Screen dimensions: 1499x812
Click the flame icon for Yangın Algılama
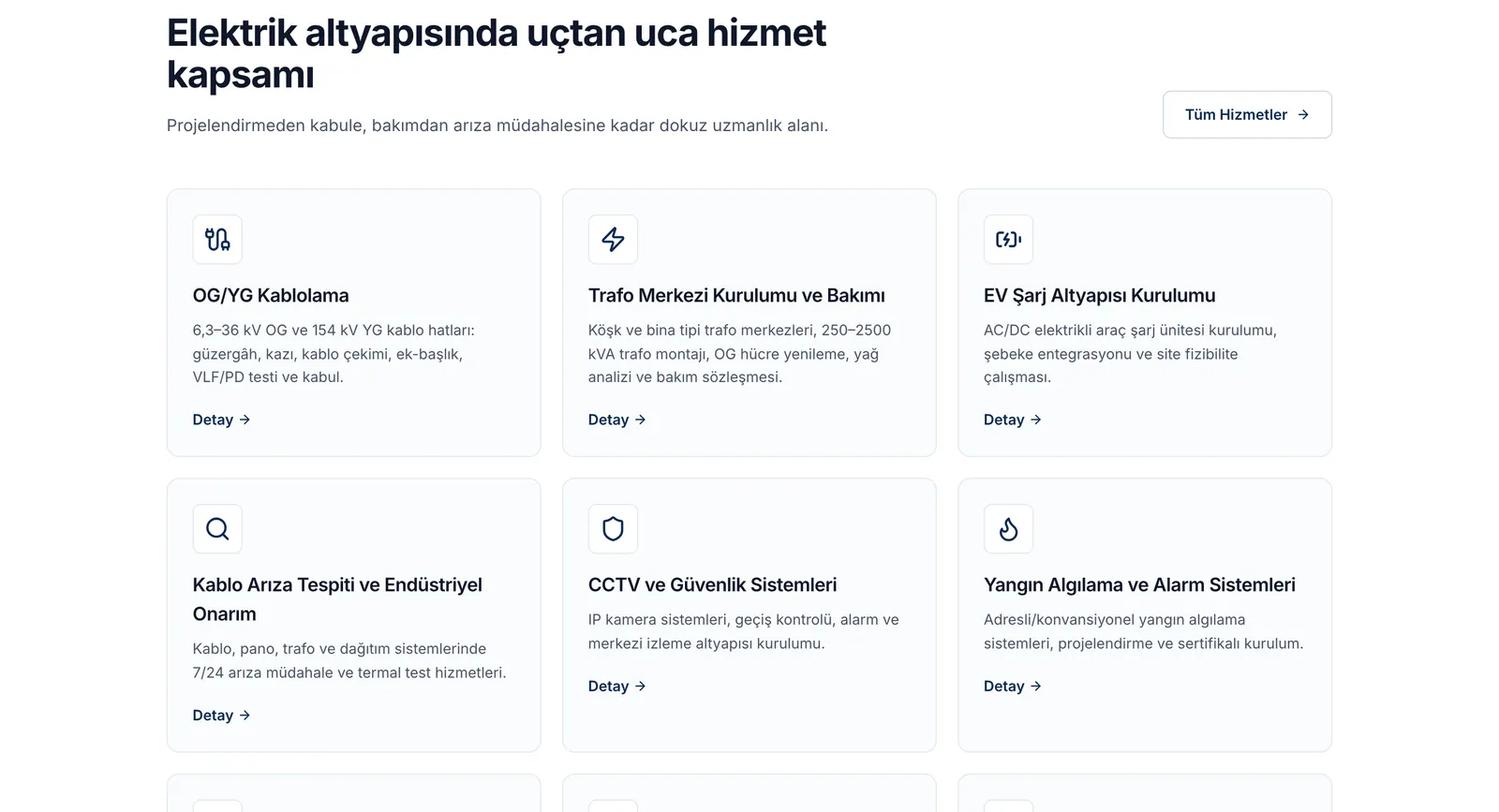pyautogui.click(x=1008, y=529)
